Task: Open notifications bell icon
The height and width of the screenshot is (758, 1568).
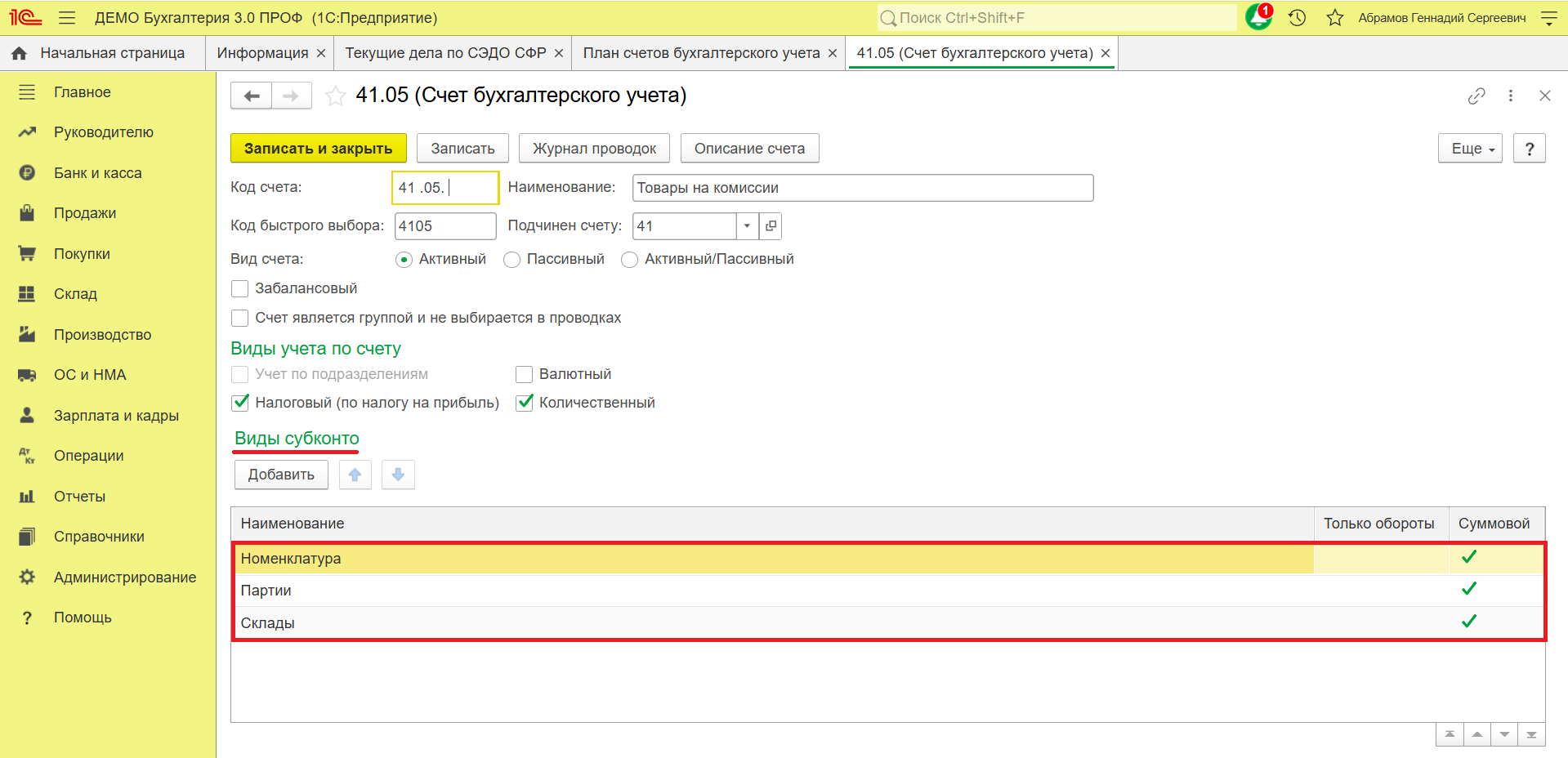Action: tap(1258, 17)
